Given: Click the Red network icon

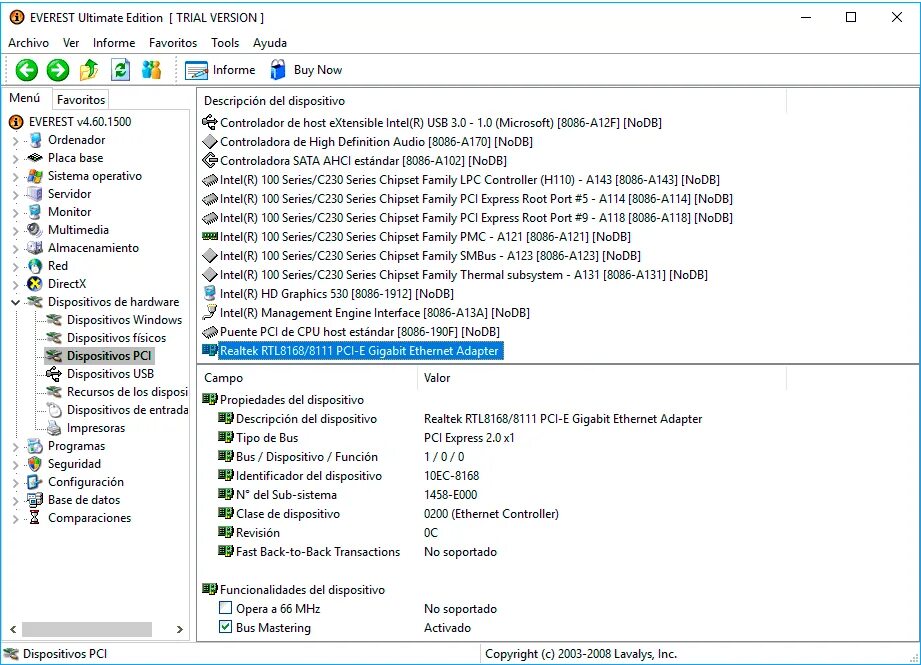Looking at the screenshot, I should pyautogui.click(x=35, y=266).
